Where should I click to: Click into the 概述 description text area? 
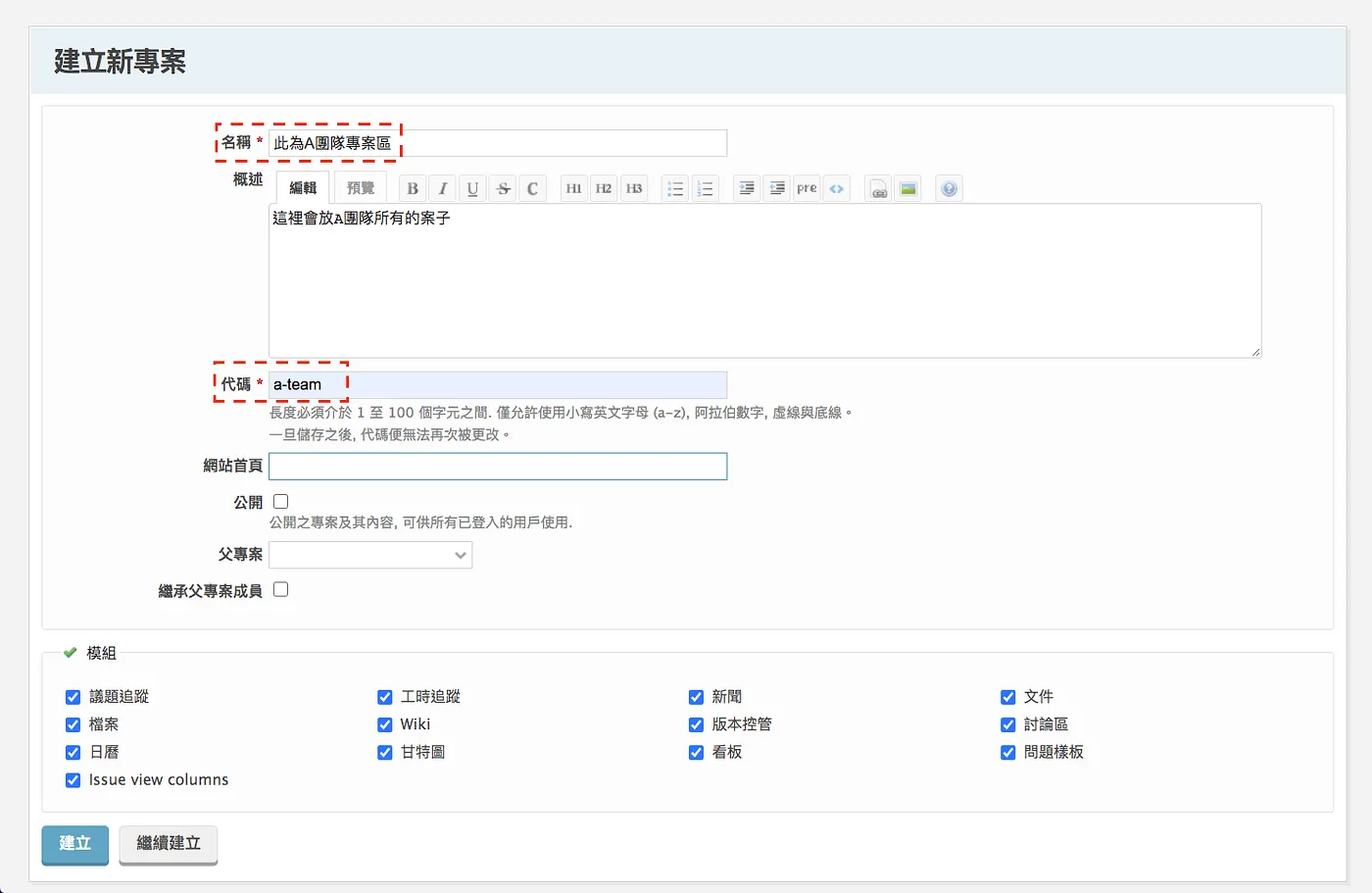765,280
